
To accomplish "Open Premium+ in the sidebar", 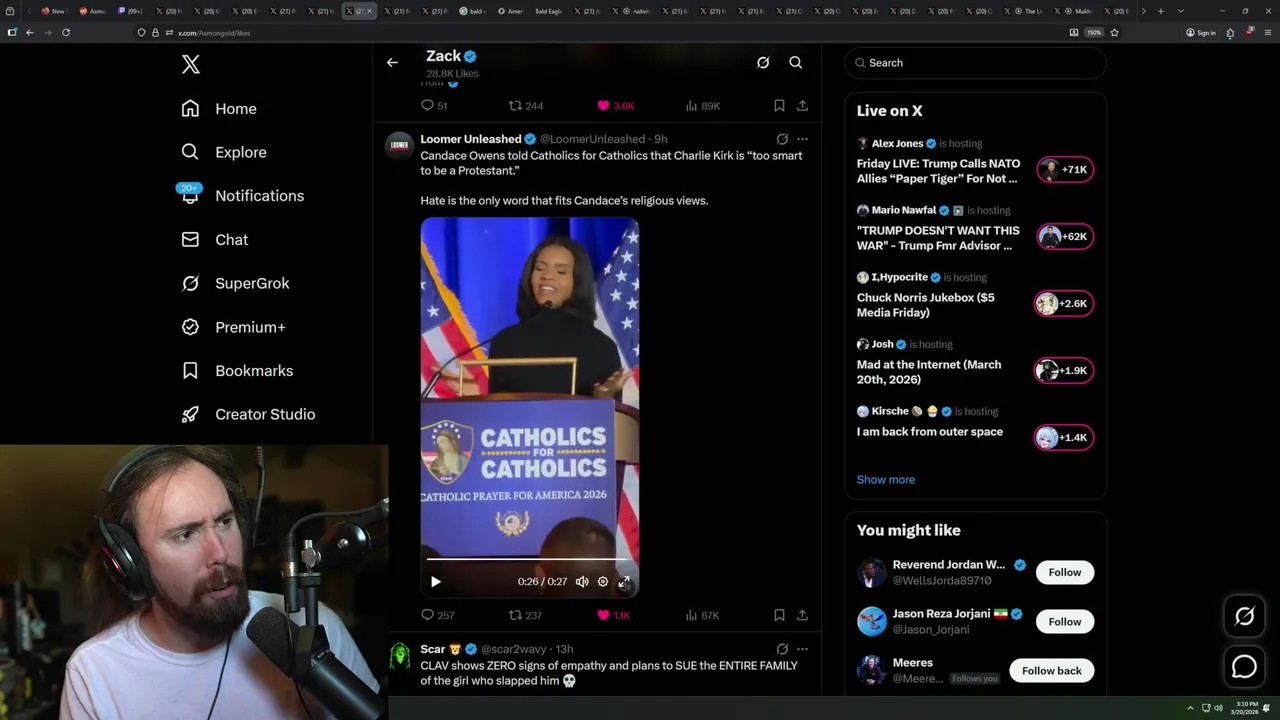I will click(233, 327).
